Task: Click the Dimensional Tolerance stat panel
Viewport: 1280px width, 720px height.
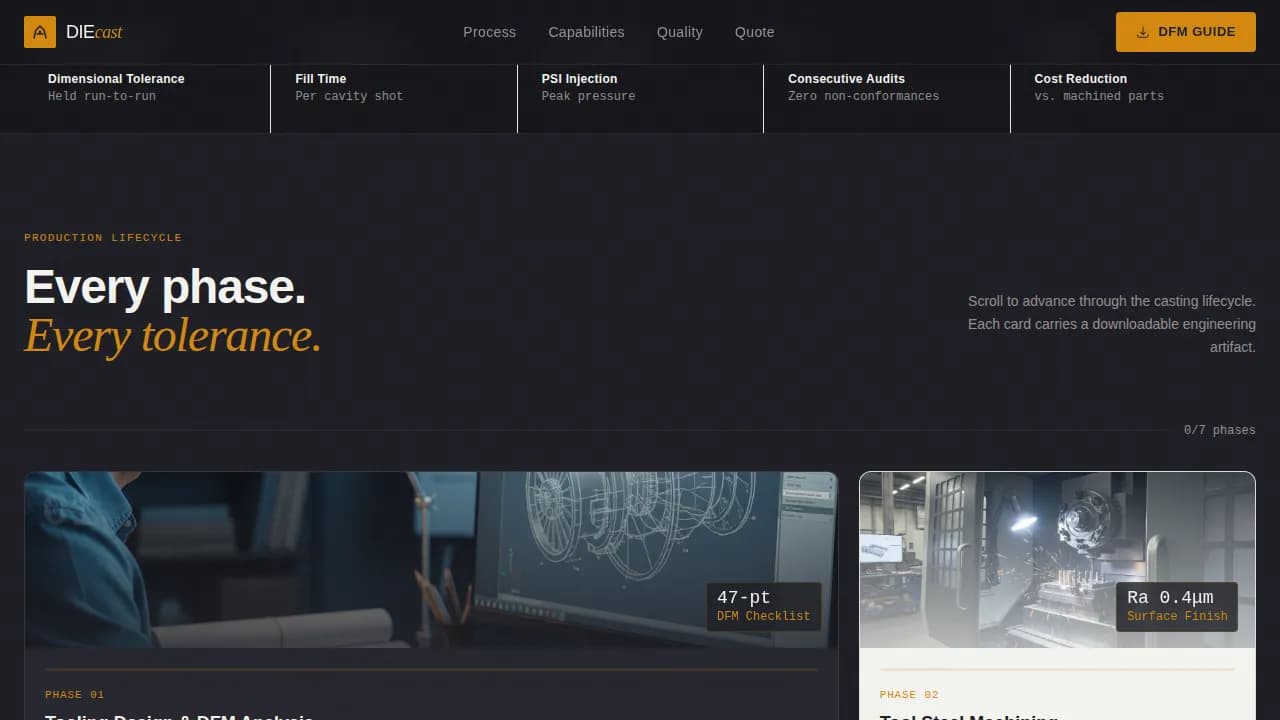Action: [134, 87]
